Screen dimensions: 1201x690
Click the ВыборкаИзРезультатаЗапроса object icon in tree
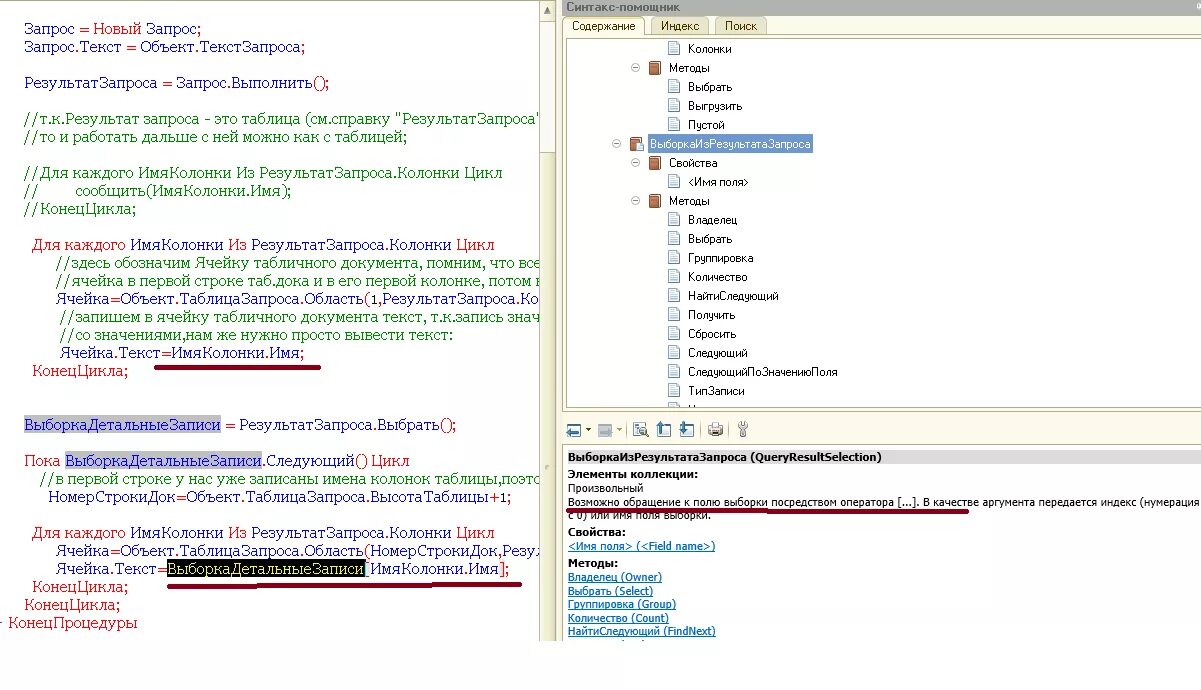point(636,144)
